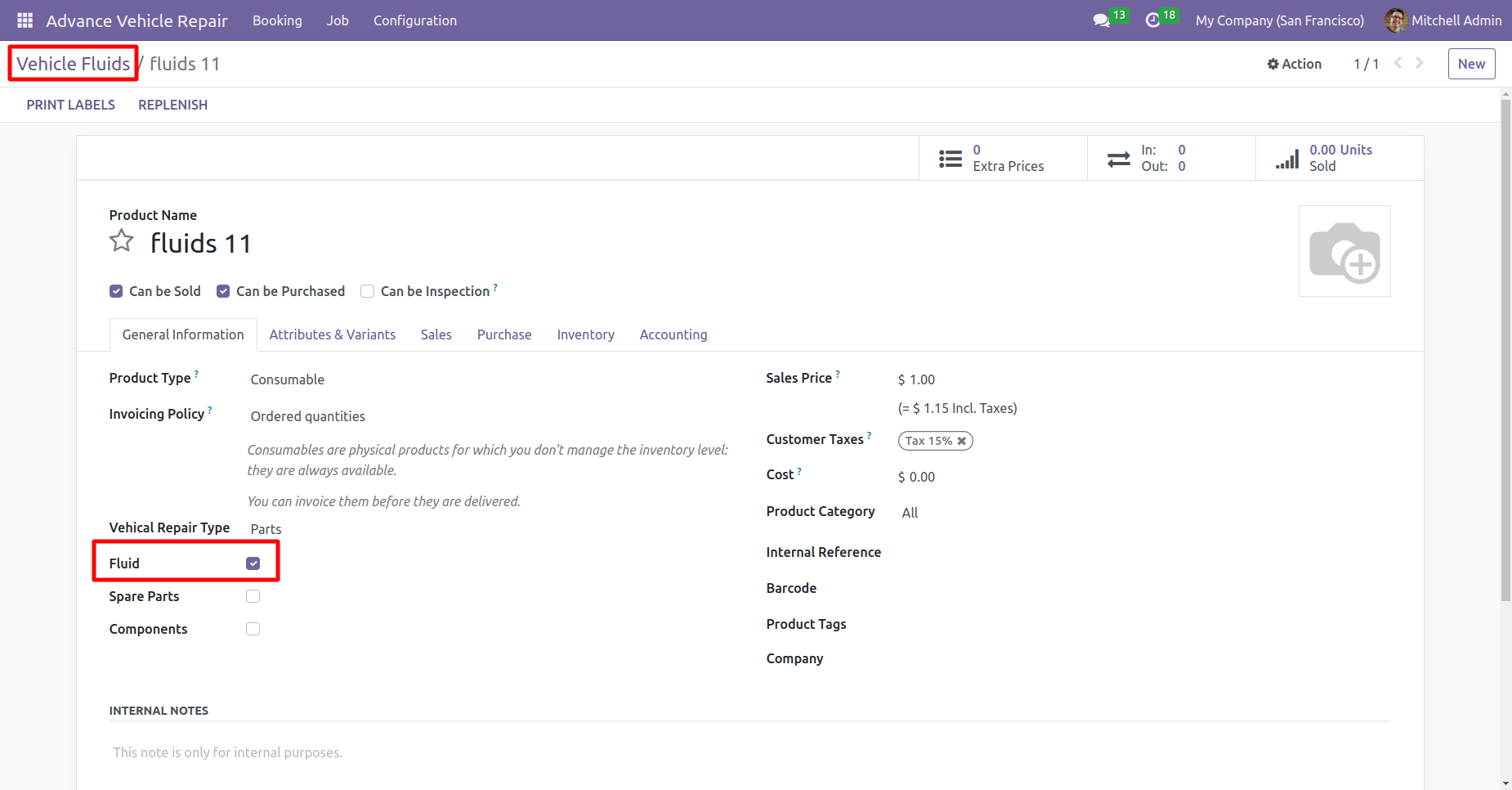Open Extra Prices list icon
This screenshot has height=790, width=1512.
click(x=951, y=159)
